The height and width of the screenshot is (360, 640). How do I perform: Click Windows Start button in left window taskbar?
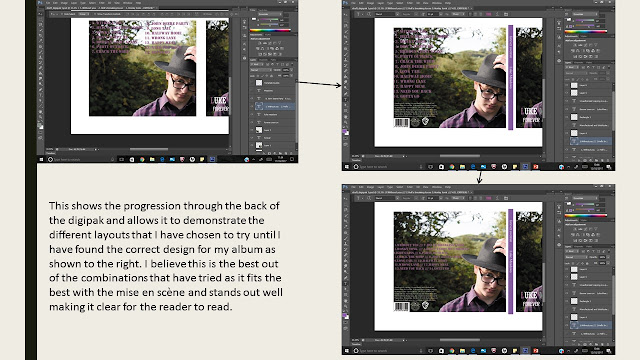click(41, 159)
